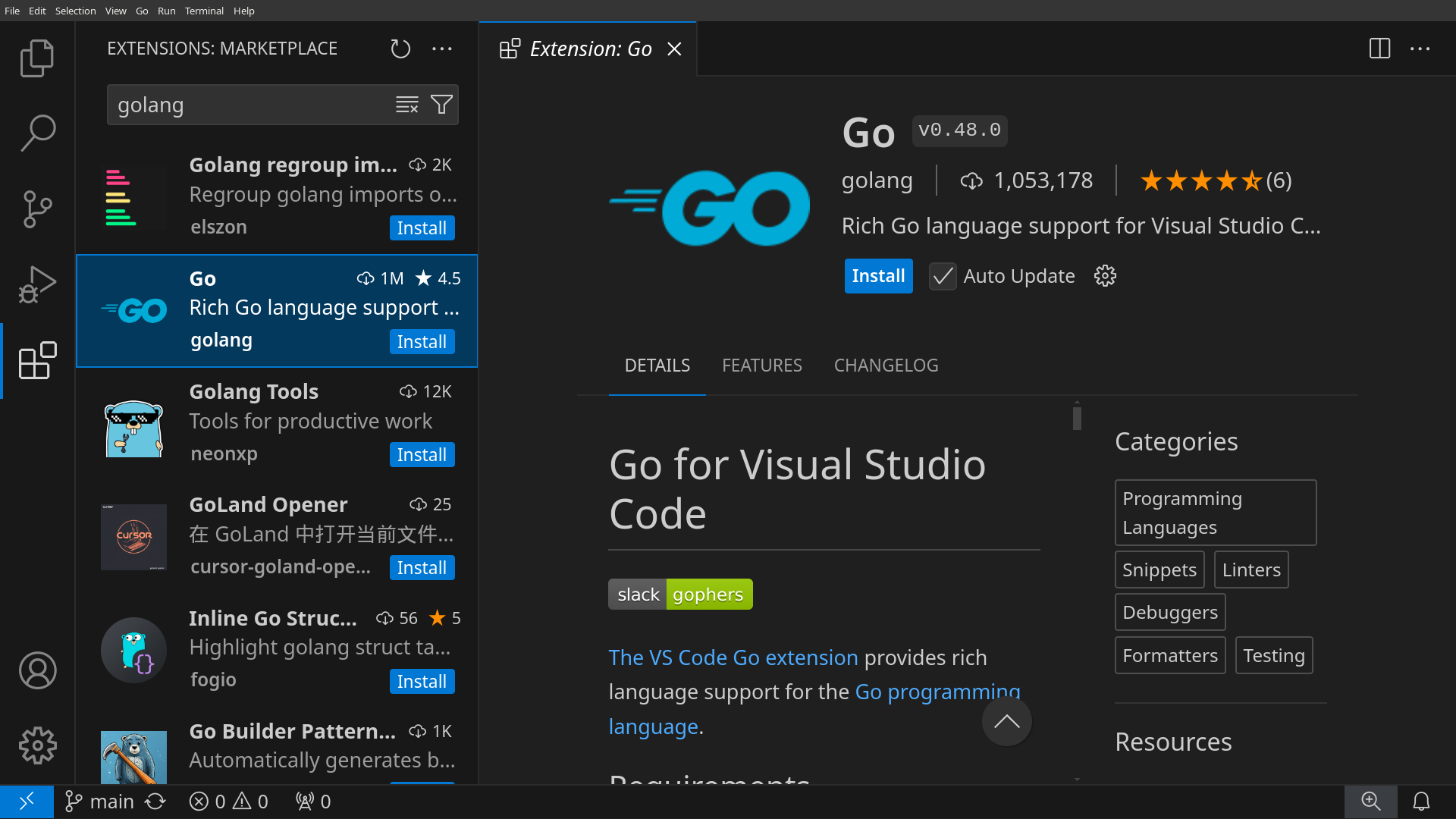Open the Go extension settings gear
The width and height of the screenshot is (1456, 819).
1105,276
